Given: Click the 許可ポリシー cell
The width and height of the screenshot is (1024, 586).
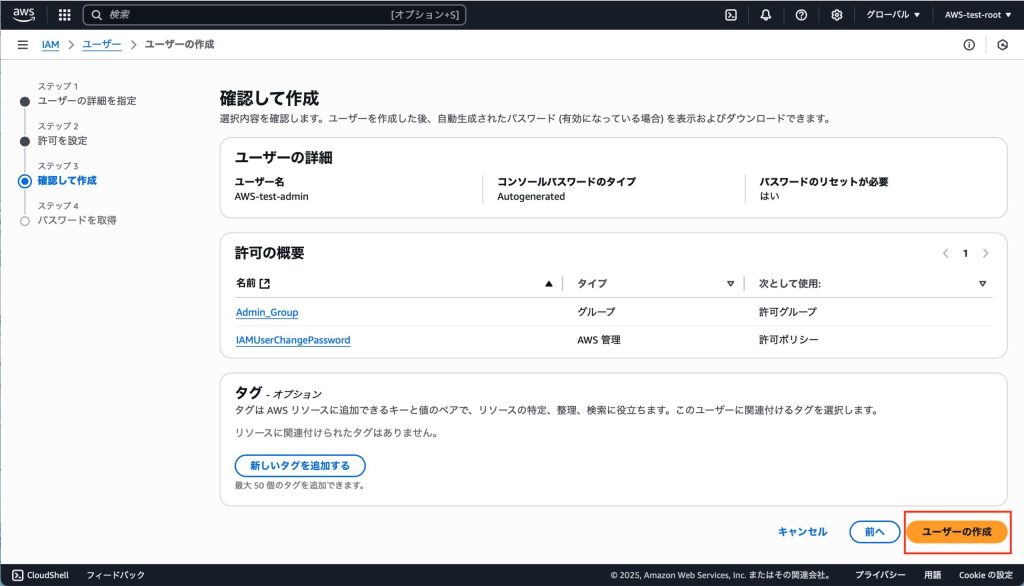Looking at the screenshot, I should (788, 340).
